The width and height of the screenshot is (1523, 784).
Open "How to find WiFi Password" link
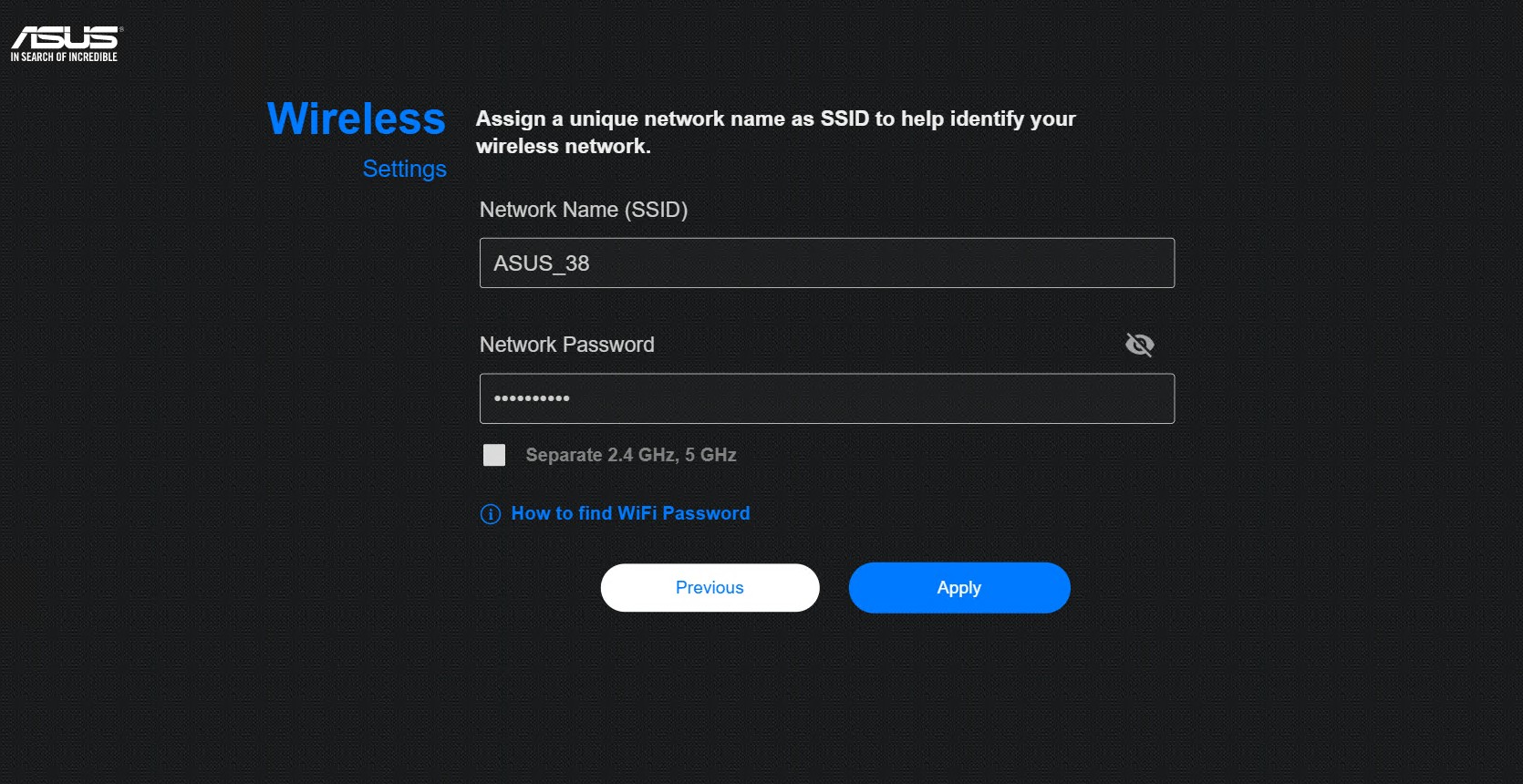pyautogui.click(x=630, y=513)
